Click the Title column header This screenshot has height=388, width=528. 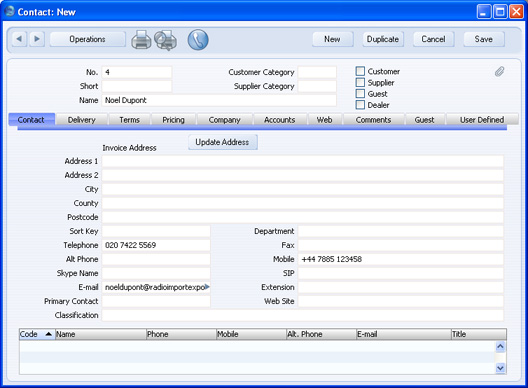coord(478,334)
